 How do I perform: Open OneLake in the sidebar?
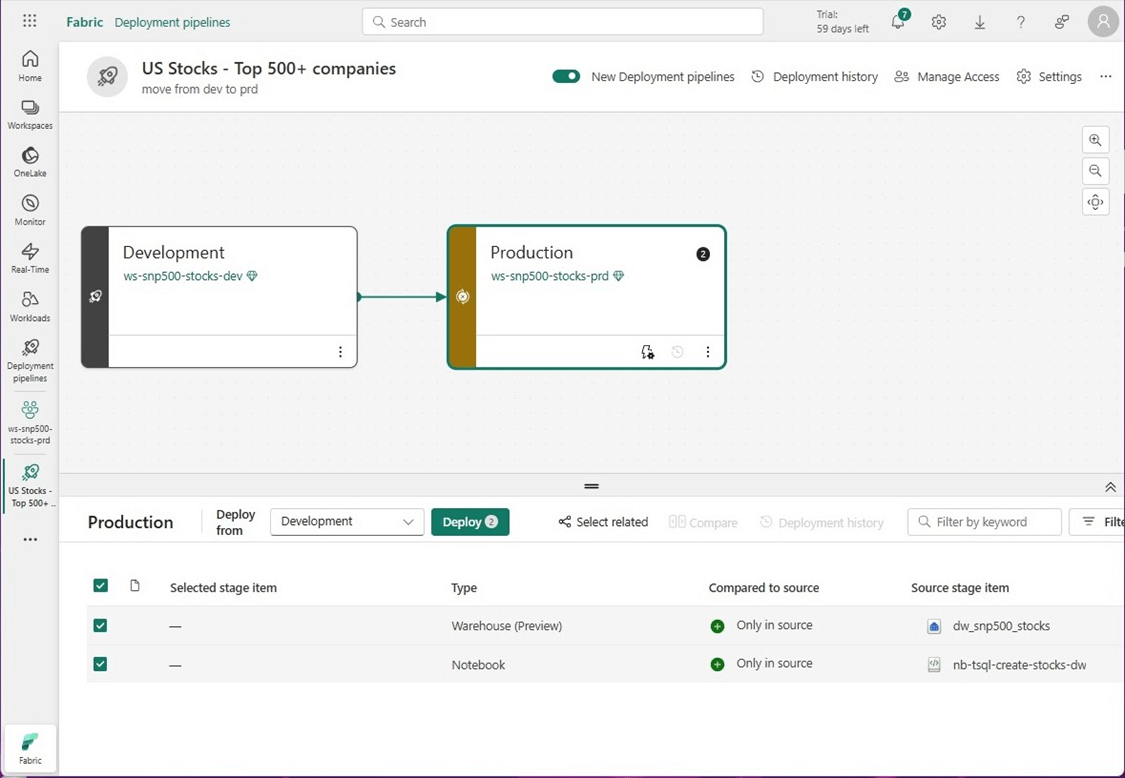click(x=30, y=162)
